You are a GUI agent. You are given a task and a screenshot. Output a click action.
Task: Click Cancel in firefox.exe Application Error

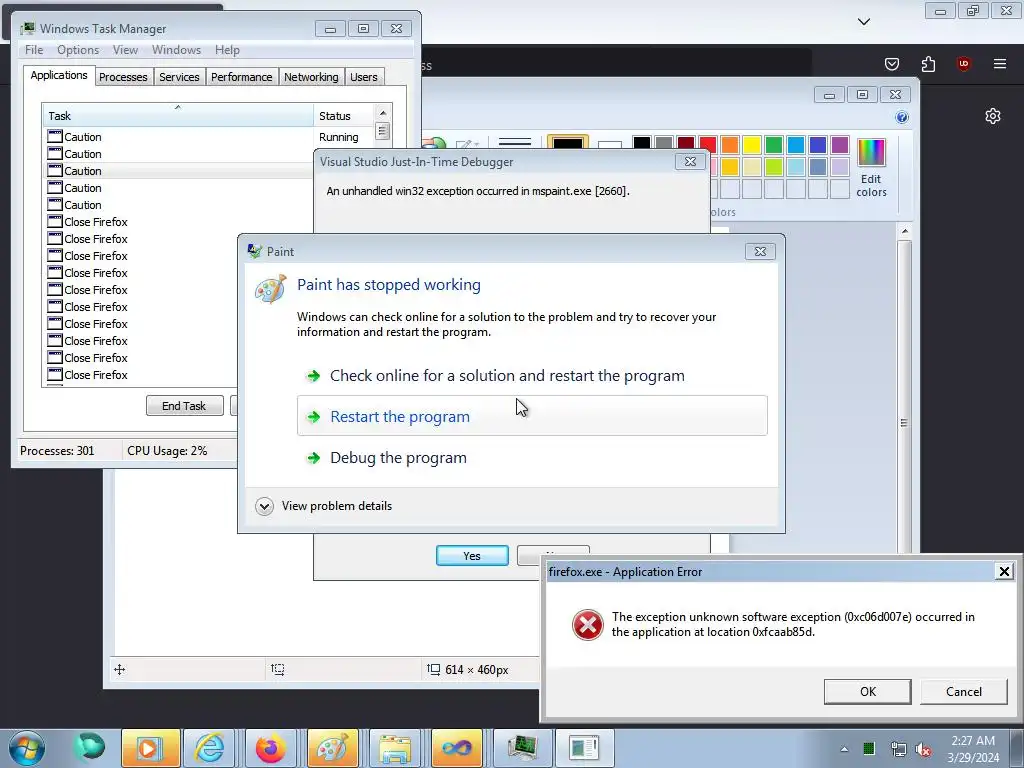point(963,692)
